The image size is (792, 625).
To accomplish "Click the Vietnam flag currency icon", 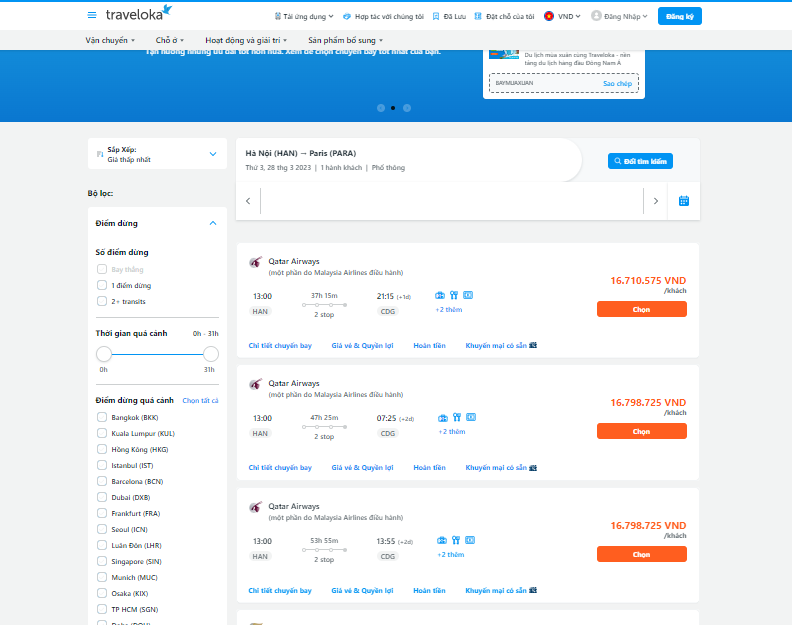I will (549, 16).
